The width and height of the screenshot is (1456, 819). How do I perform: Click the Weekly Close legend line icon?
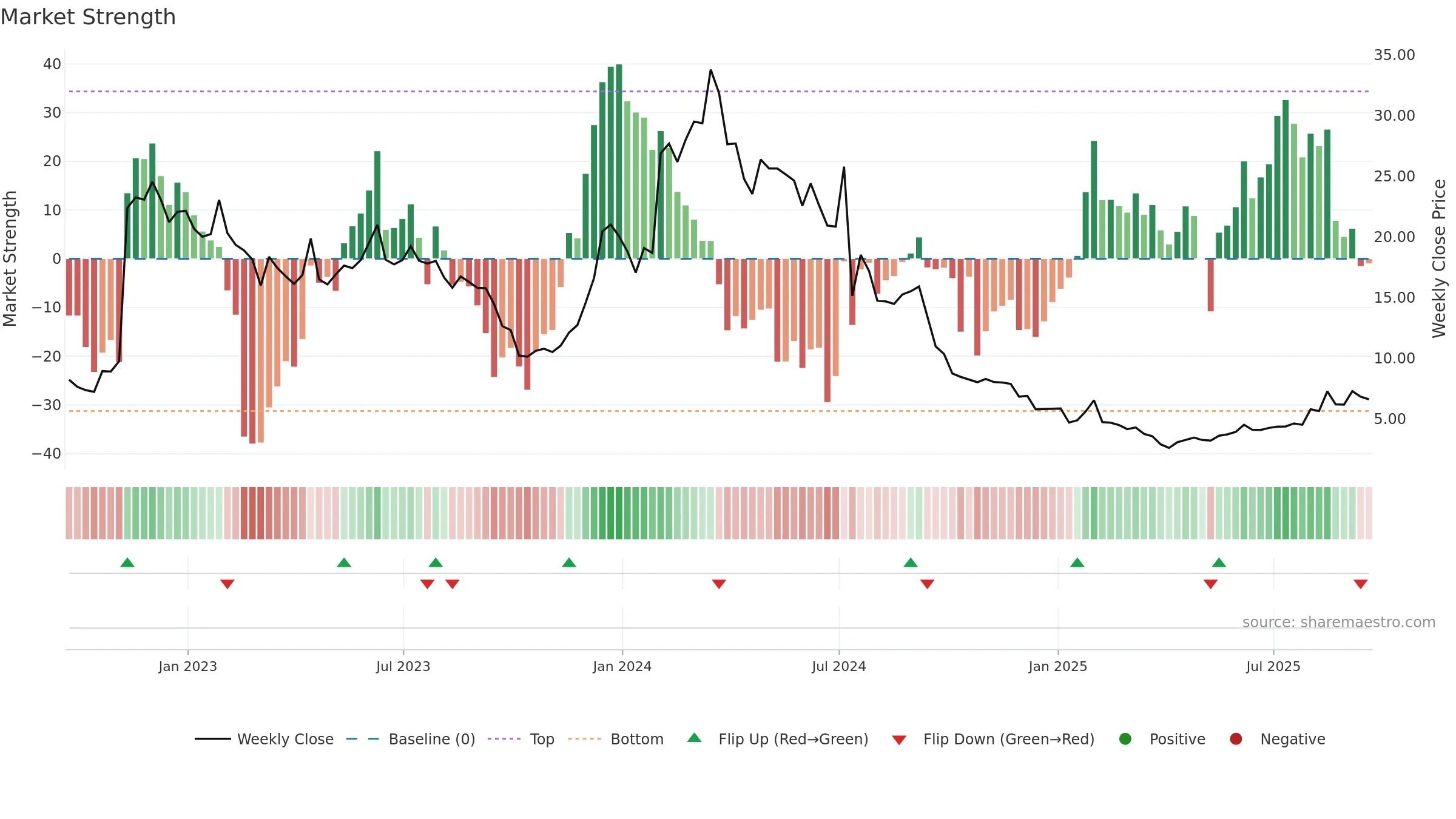click(x=212, y=739)
